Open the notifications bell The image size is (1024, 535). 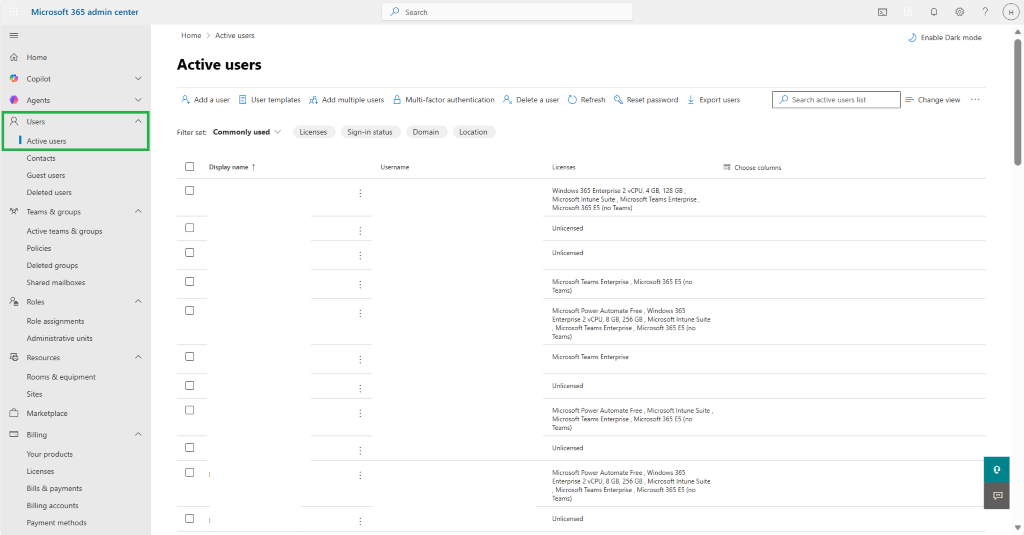934,12
